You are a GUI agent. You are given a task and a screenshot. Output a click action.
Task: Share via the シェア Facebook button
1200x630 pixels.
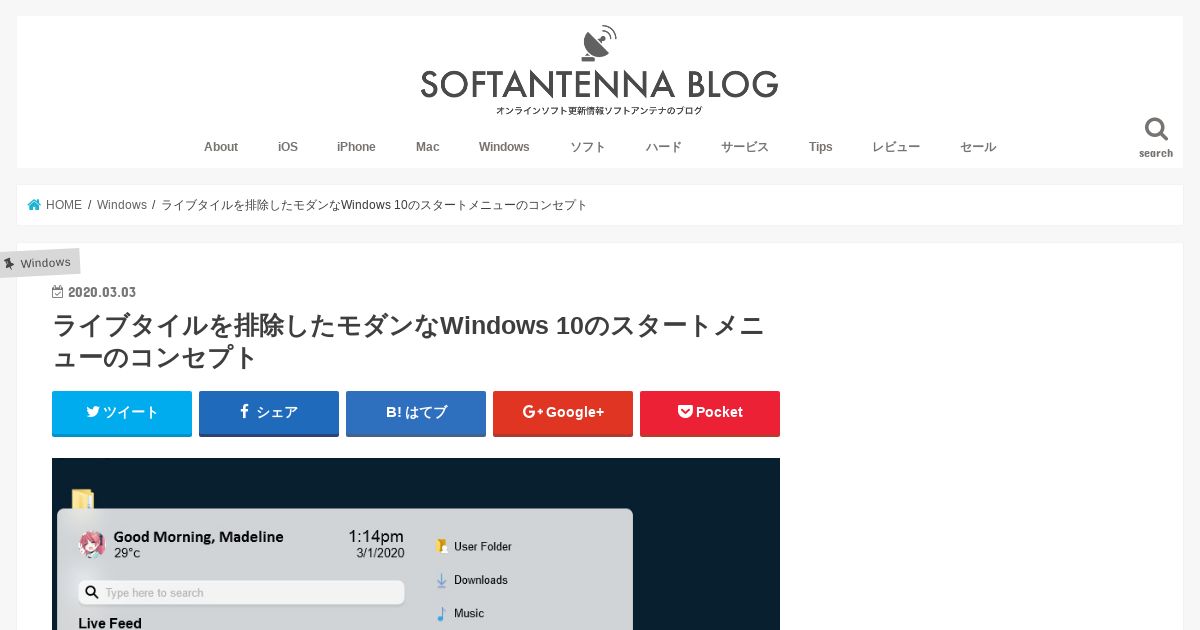point(269,413)
